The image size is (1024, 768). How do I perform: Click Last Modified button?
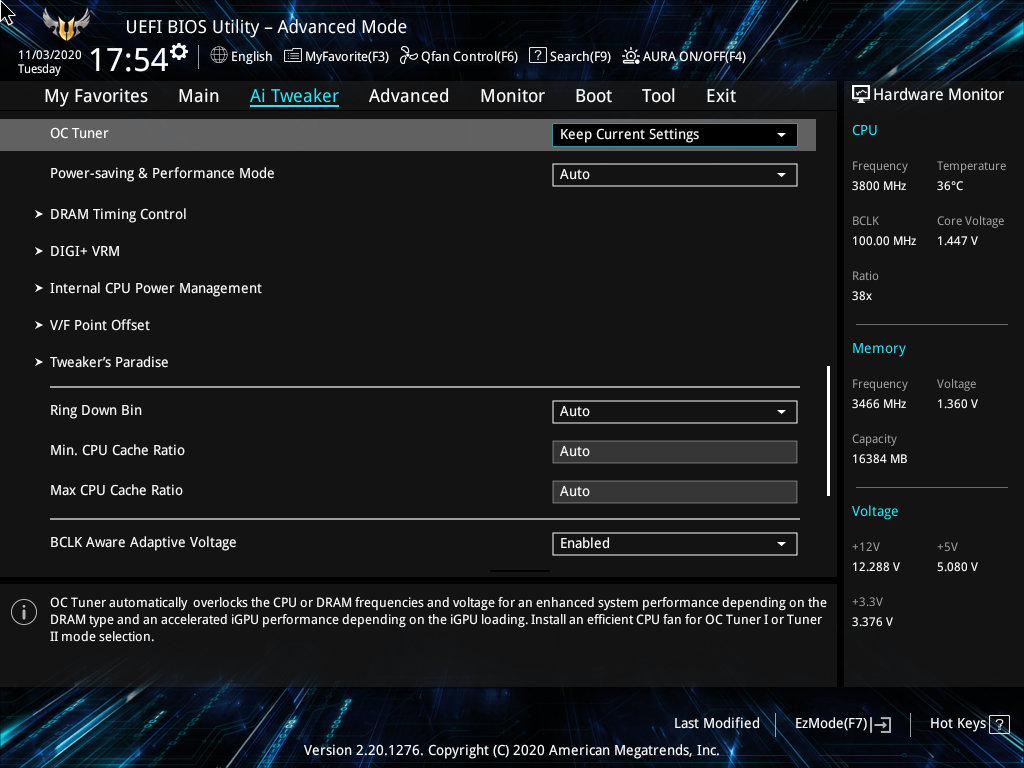pos(716,724)
